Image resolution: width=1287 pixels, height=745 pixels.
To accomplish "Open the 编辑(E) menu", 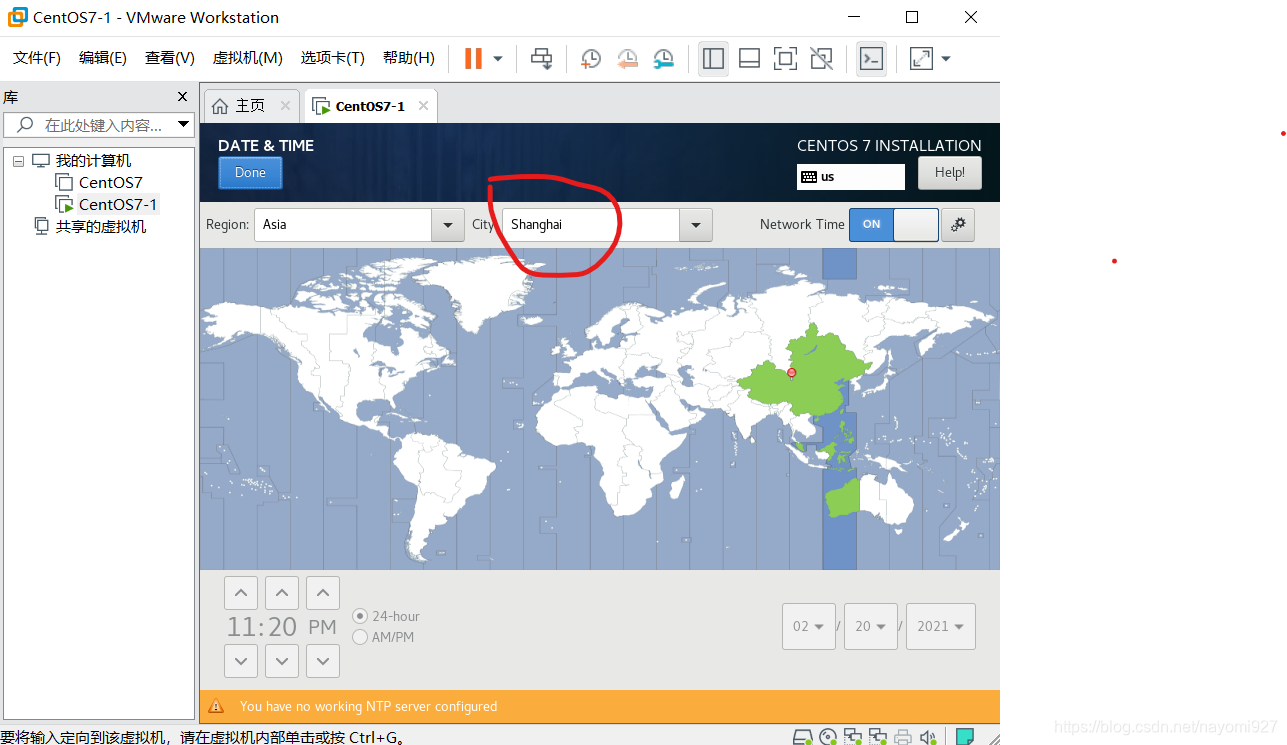I will tap(103, 58).
